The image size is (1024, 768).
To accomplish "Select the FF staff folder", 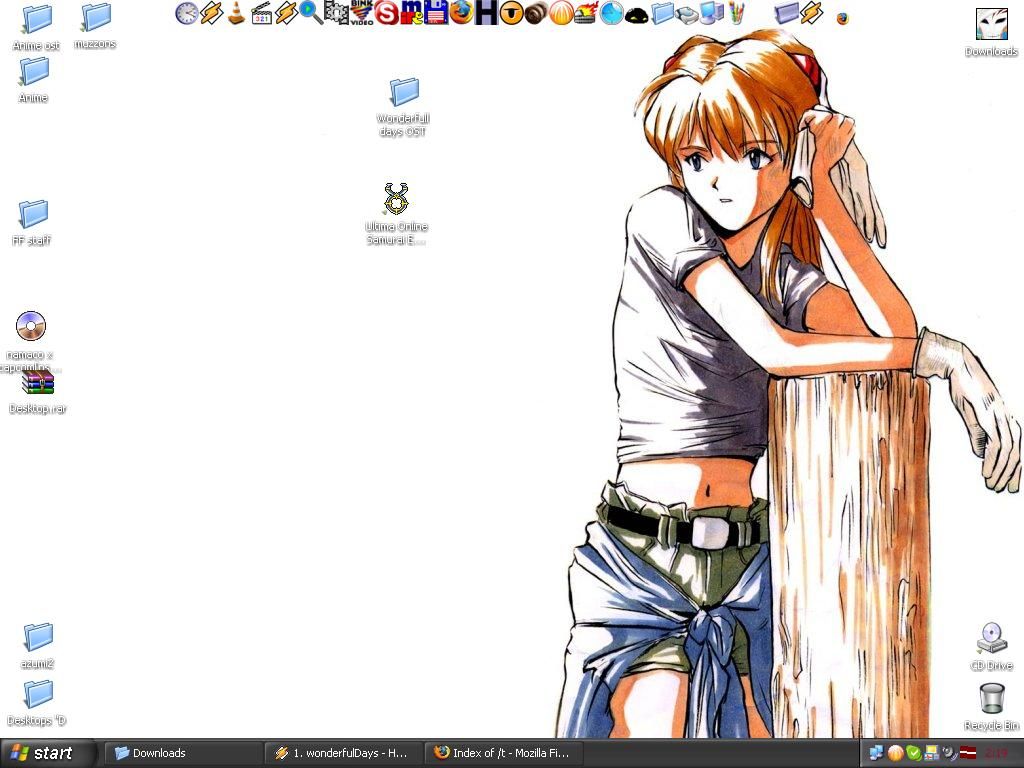I will tap(32, 223).
